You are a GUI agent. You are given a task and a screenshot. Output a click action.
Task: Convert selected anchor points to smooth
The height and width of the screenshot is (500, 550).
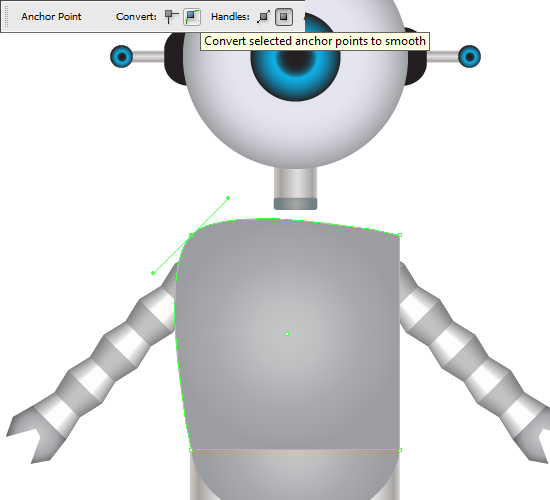pos(192,16)
